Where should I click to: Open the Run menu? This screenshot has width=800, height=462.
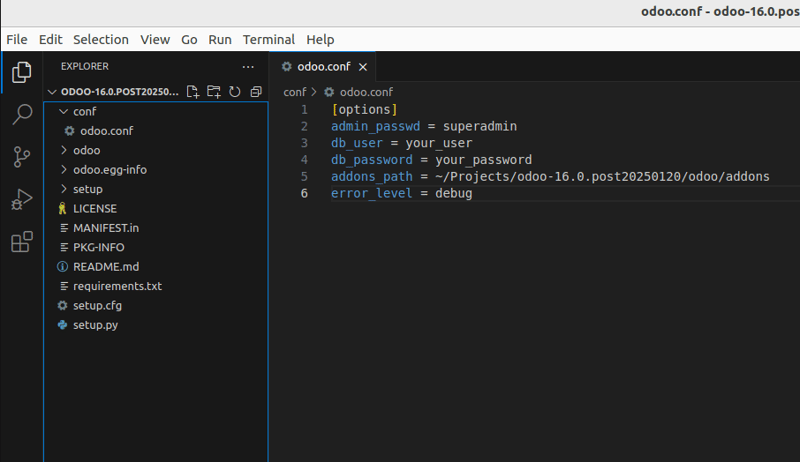220,39
